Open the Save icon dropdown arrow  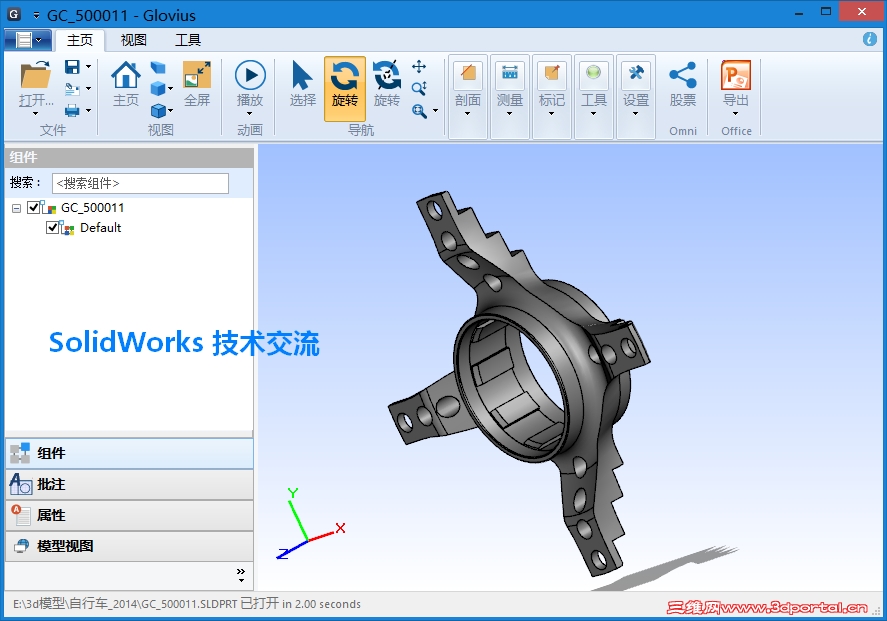point(88,67)
